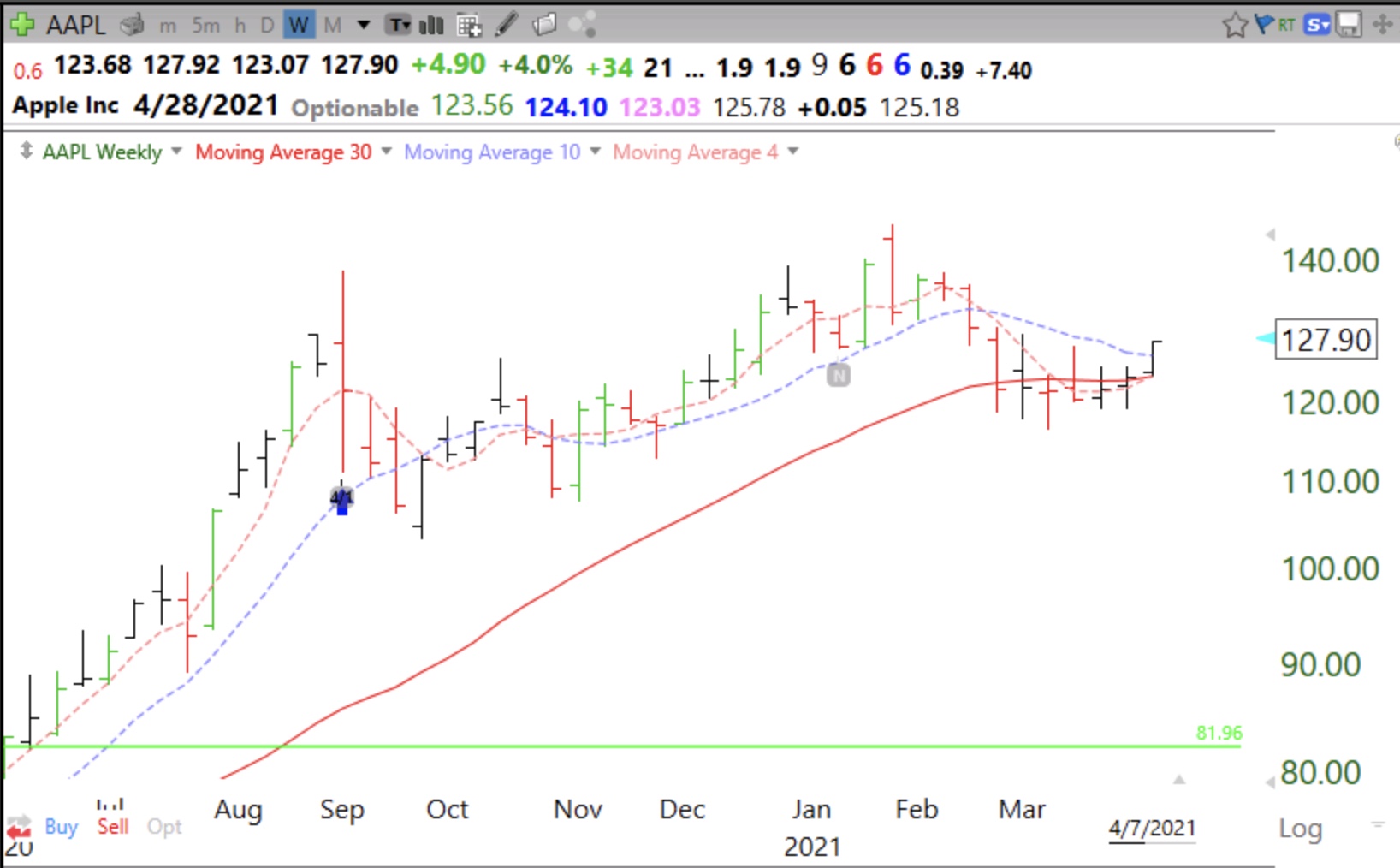Screen dimensions: 1400x868
Task: Open the Moving Average 30 dropdown
Action: [386, 151]
